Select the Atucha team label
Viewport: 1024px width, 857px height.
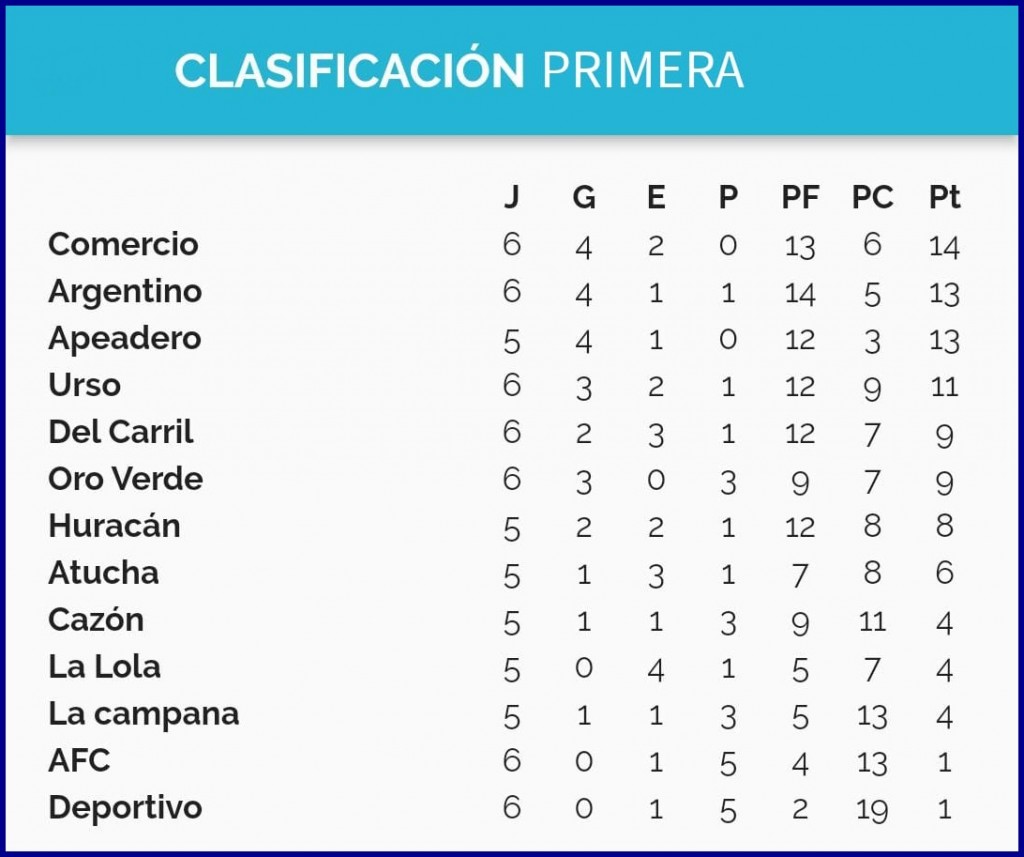(103, 573)
